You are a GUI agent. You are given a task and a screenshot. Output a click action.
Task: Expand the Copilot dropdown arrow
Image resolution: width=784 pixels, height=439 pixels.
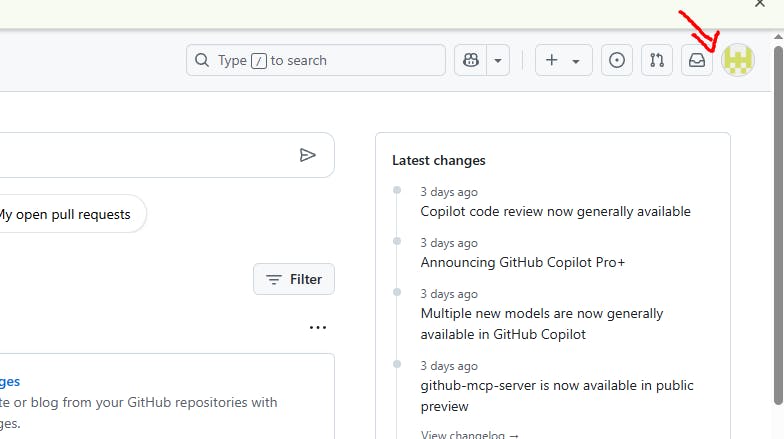(498, 60)
